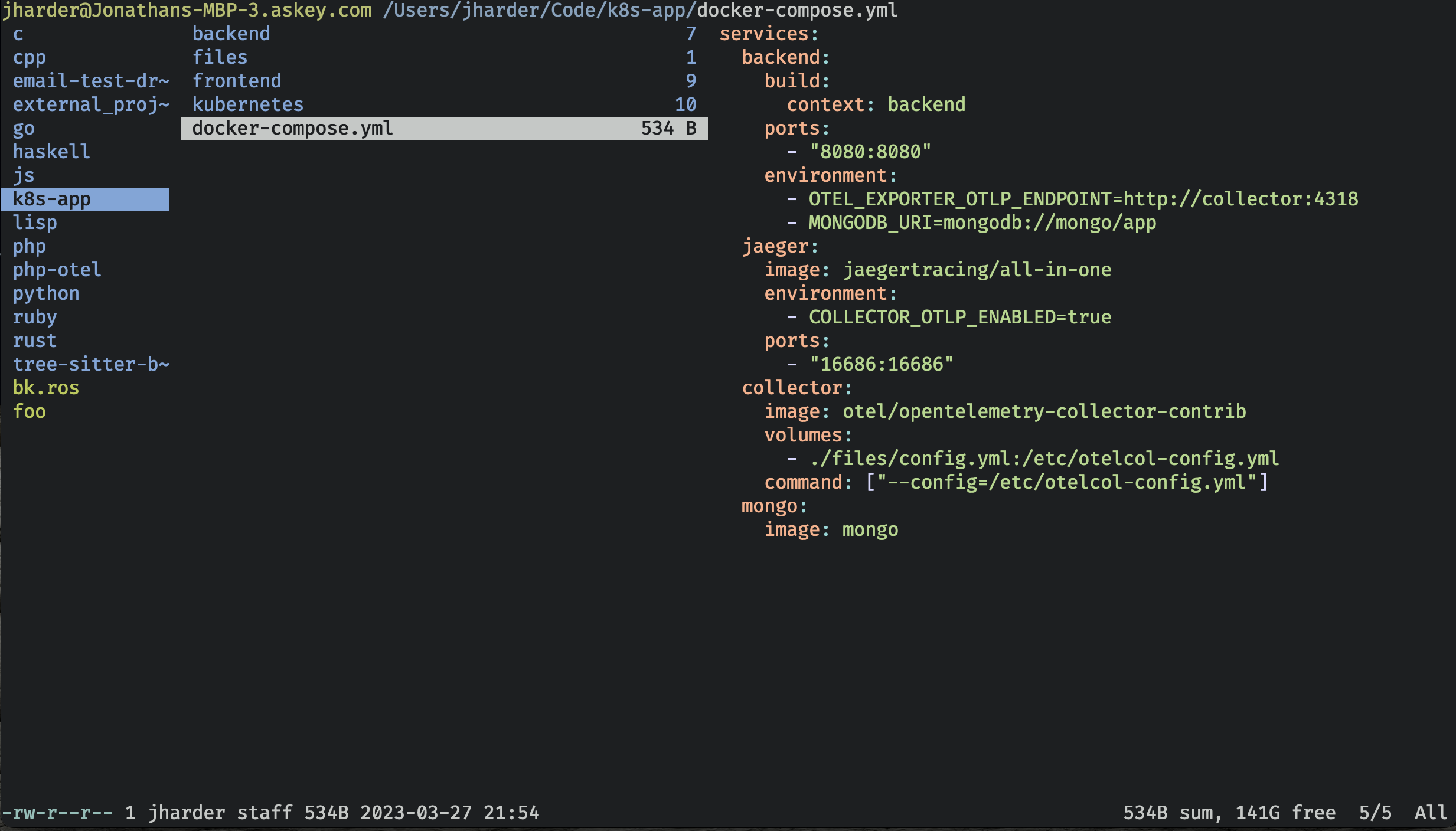The height and width of the screenshot is (831, 1456).
Task: Select the 'bk.ros' file
Action: (46, 388)
